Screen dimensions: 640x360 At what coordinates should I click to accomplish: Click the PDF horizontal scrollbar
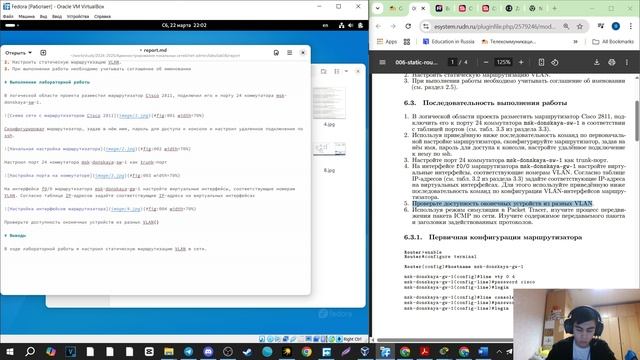coord(445,340)
